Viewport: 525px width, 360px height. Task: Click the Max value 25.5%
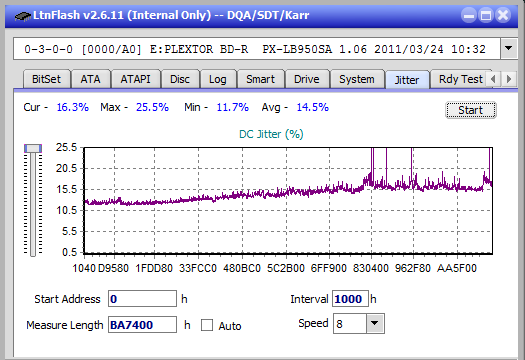point(152,107)
